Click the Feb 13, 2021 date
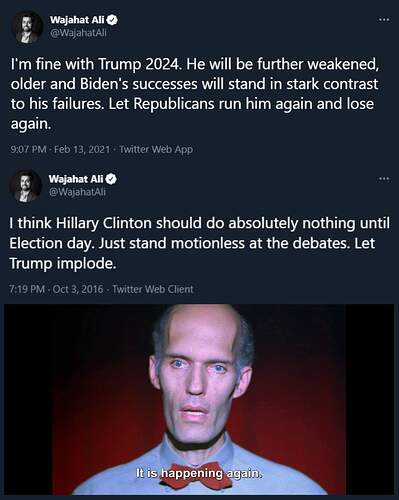The image size is (399, 500). click(x=82, y=149)
